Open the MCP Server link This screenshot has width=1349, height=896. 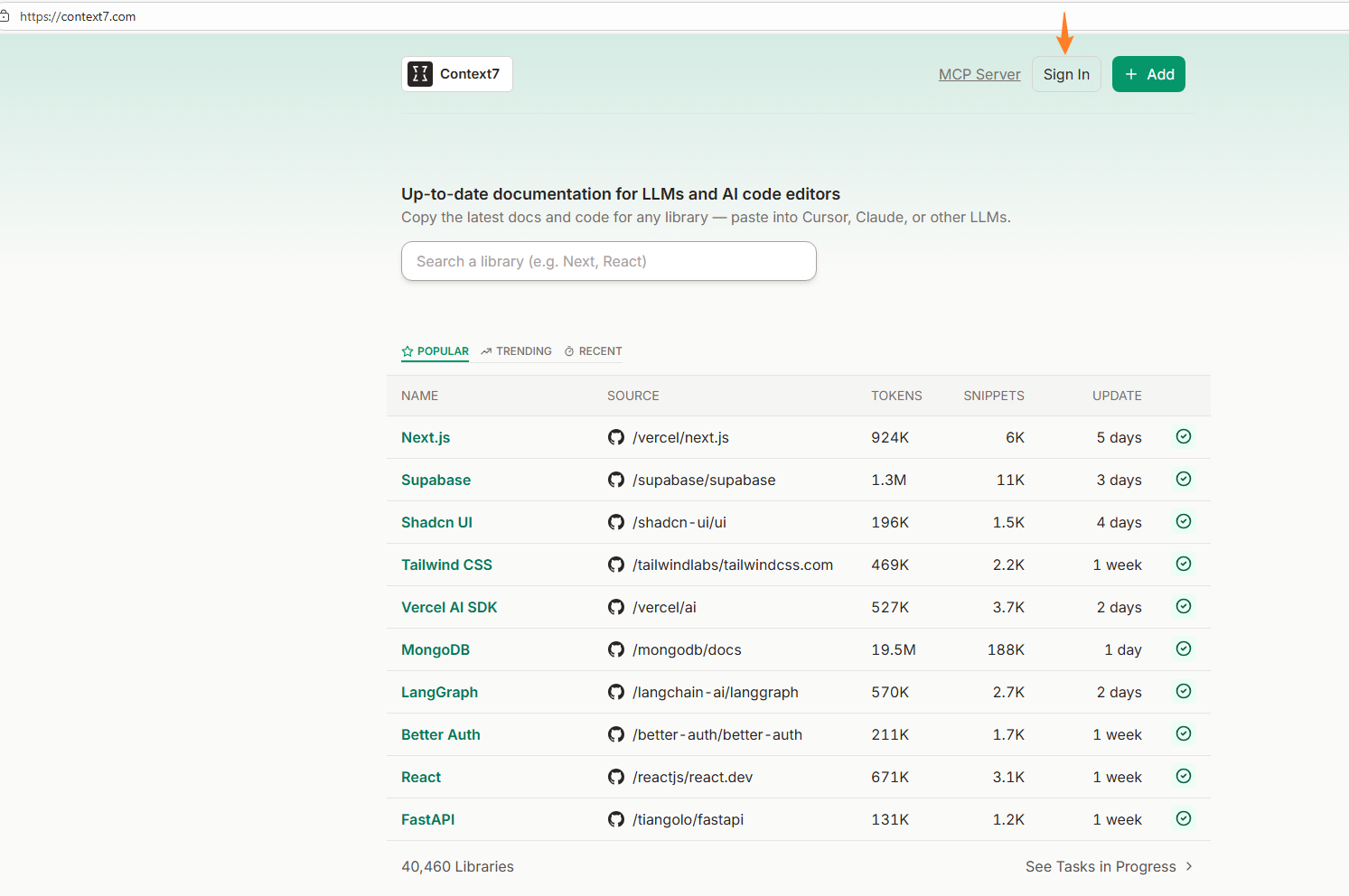coord(979,74)
